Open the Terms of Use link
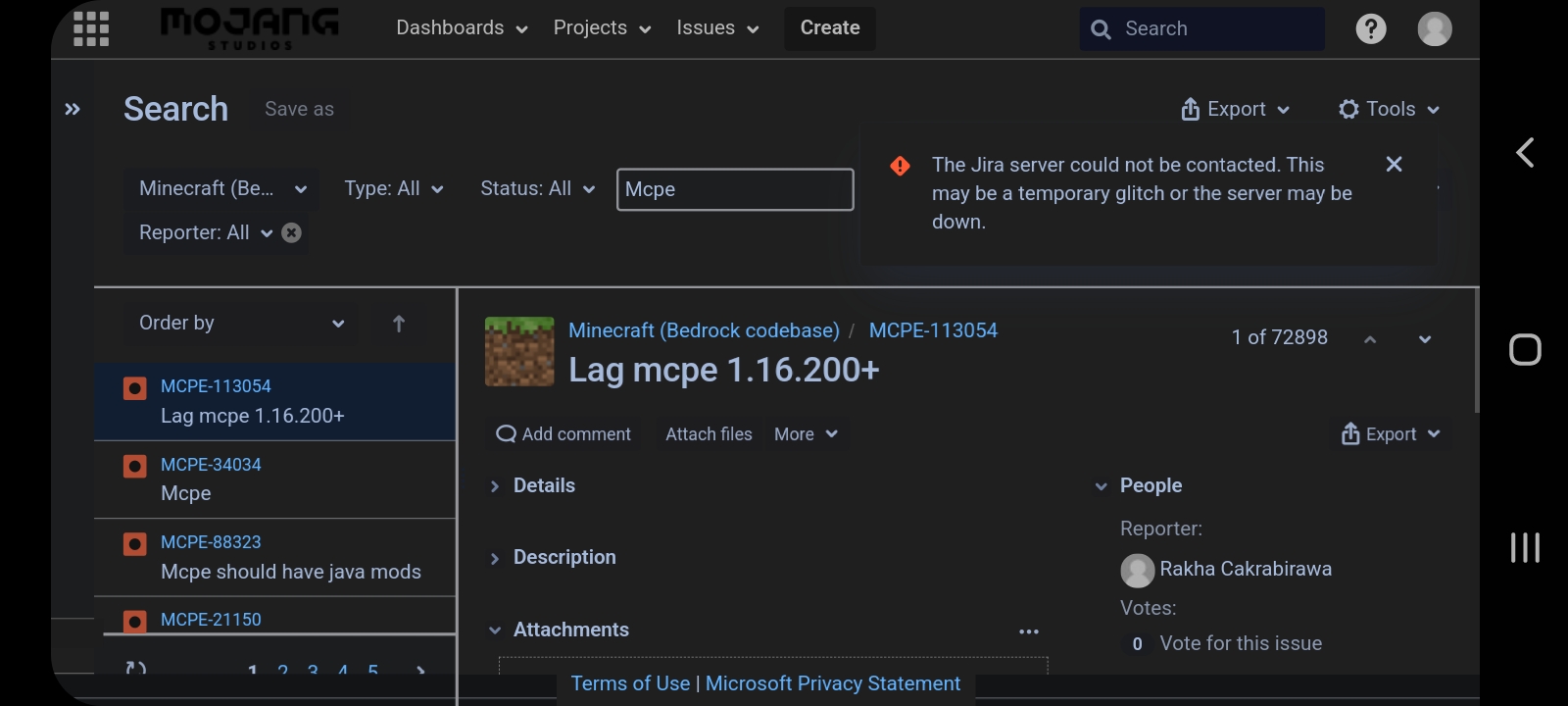Viewport: 1568px width, 706px height. pyautogui.click(x=630, y=683)
